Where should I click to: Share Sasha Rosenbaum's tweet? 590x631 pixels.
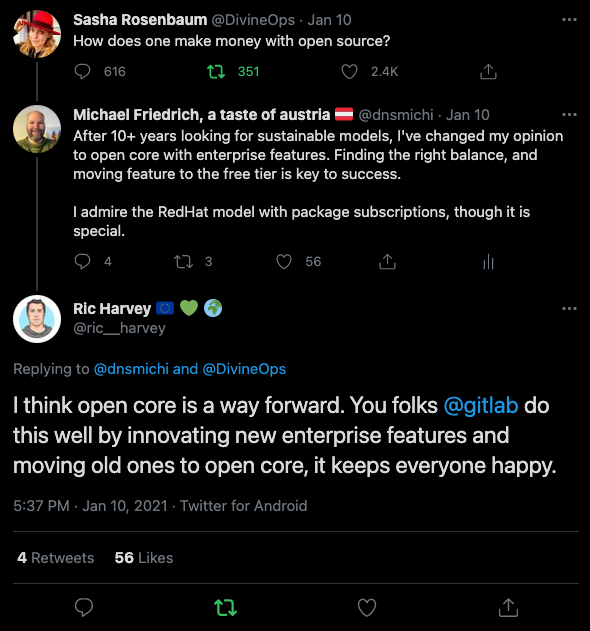[488, 72]
